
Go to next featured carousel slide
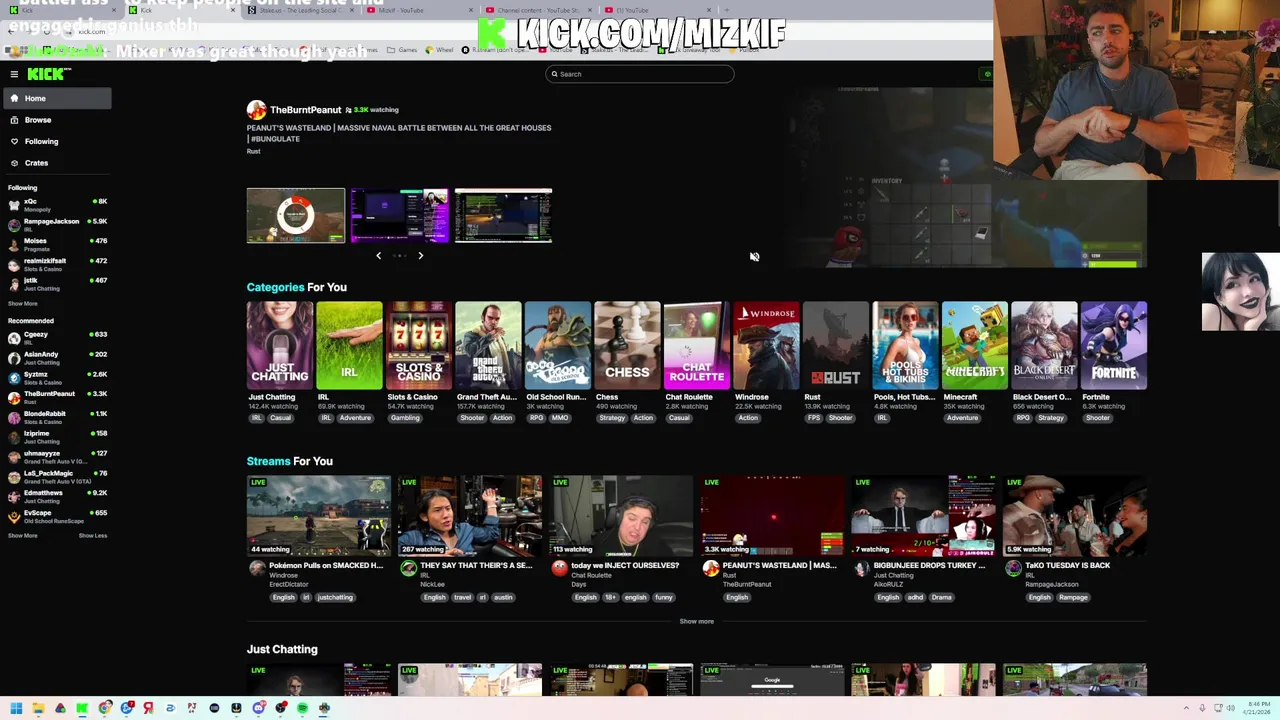pos(420,256)
